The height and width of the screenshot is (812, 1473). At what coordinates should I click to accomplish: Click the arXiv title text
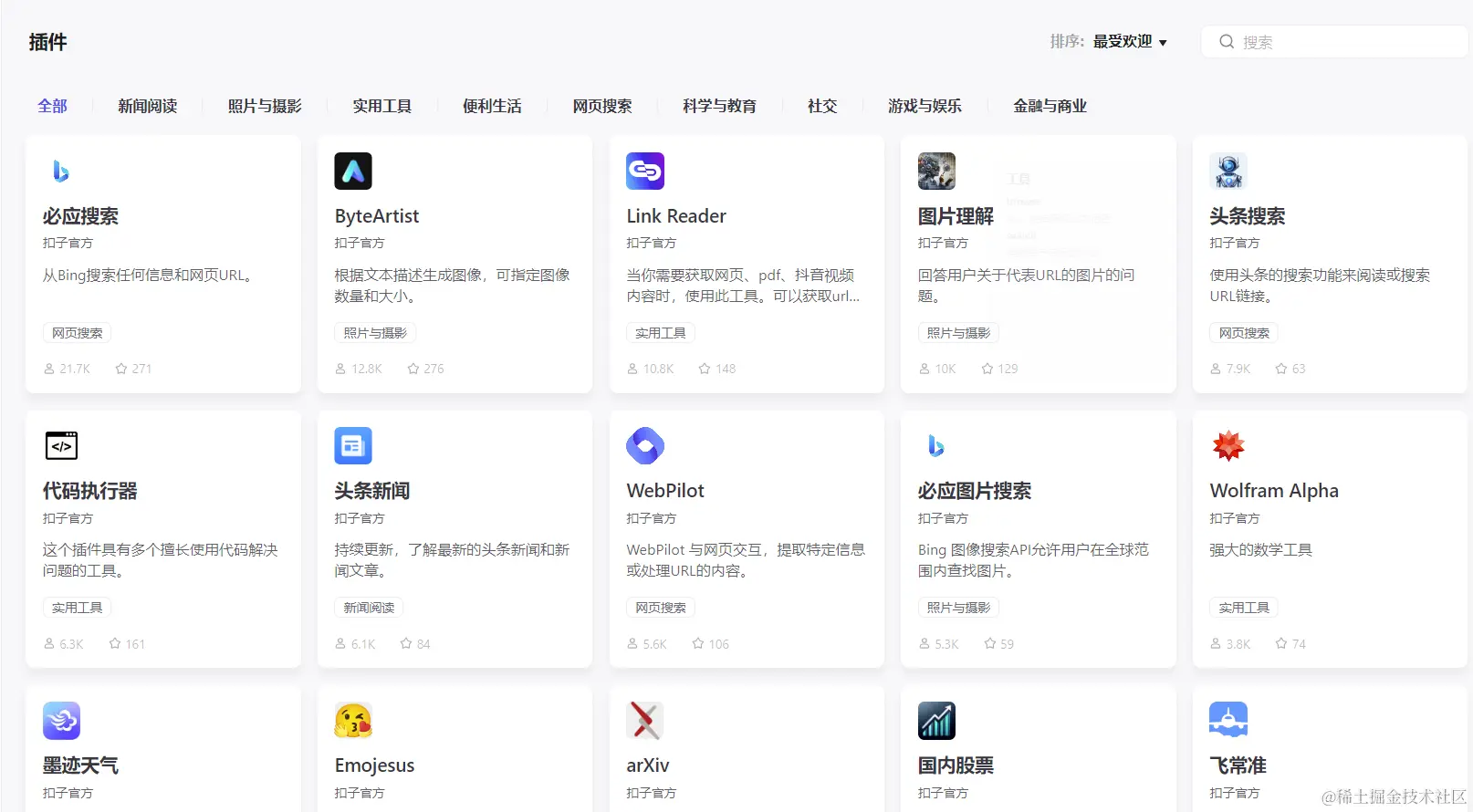click(x=647, y=765)
